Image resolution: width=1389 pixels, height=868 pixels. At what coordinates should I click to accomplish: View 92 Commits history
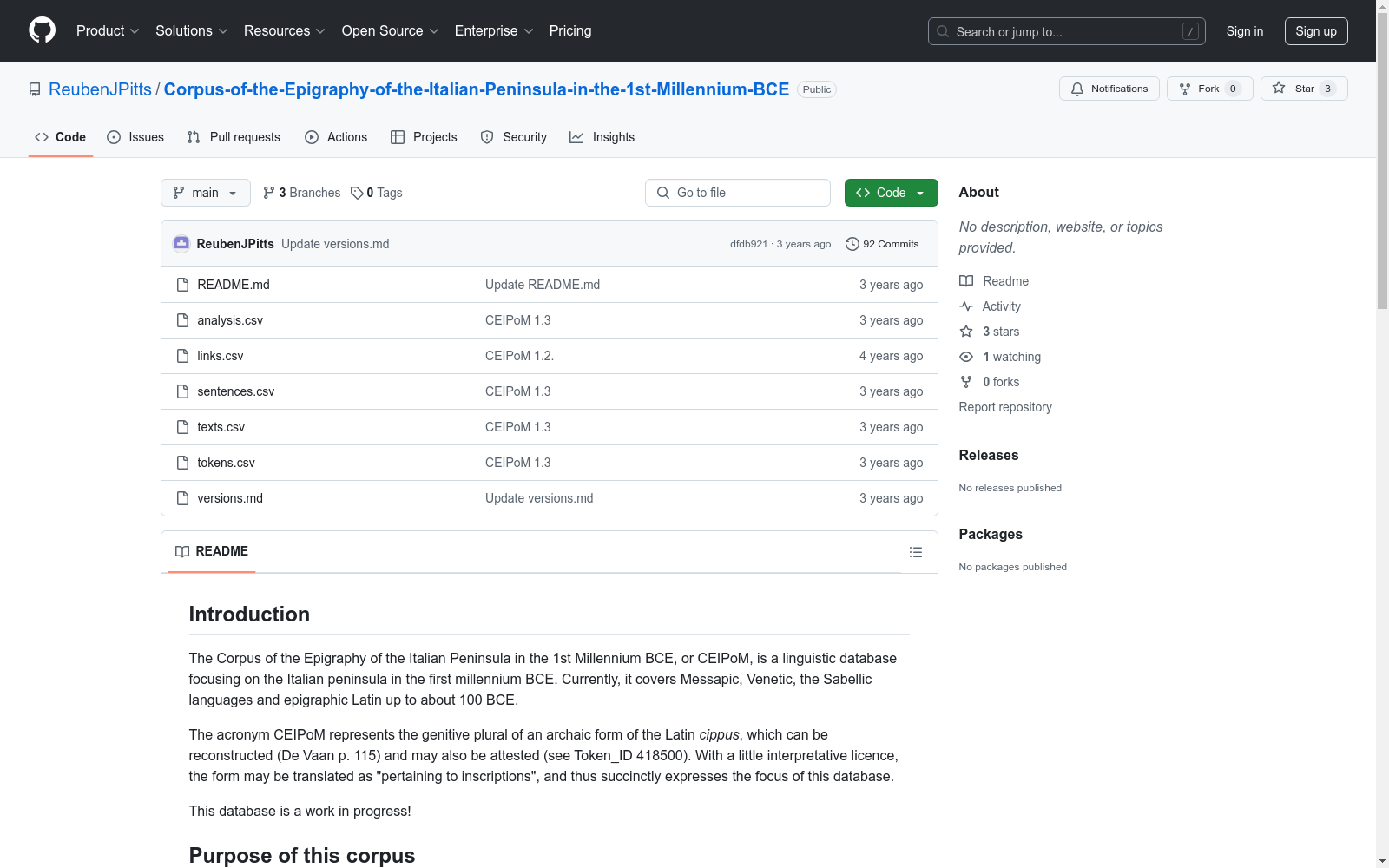(x=882, y=244)
